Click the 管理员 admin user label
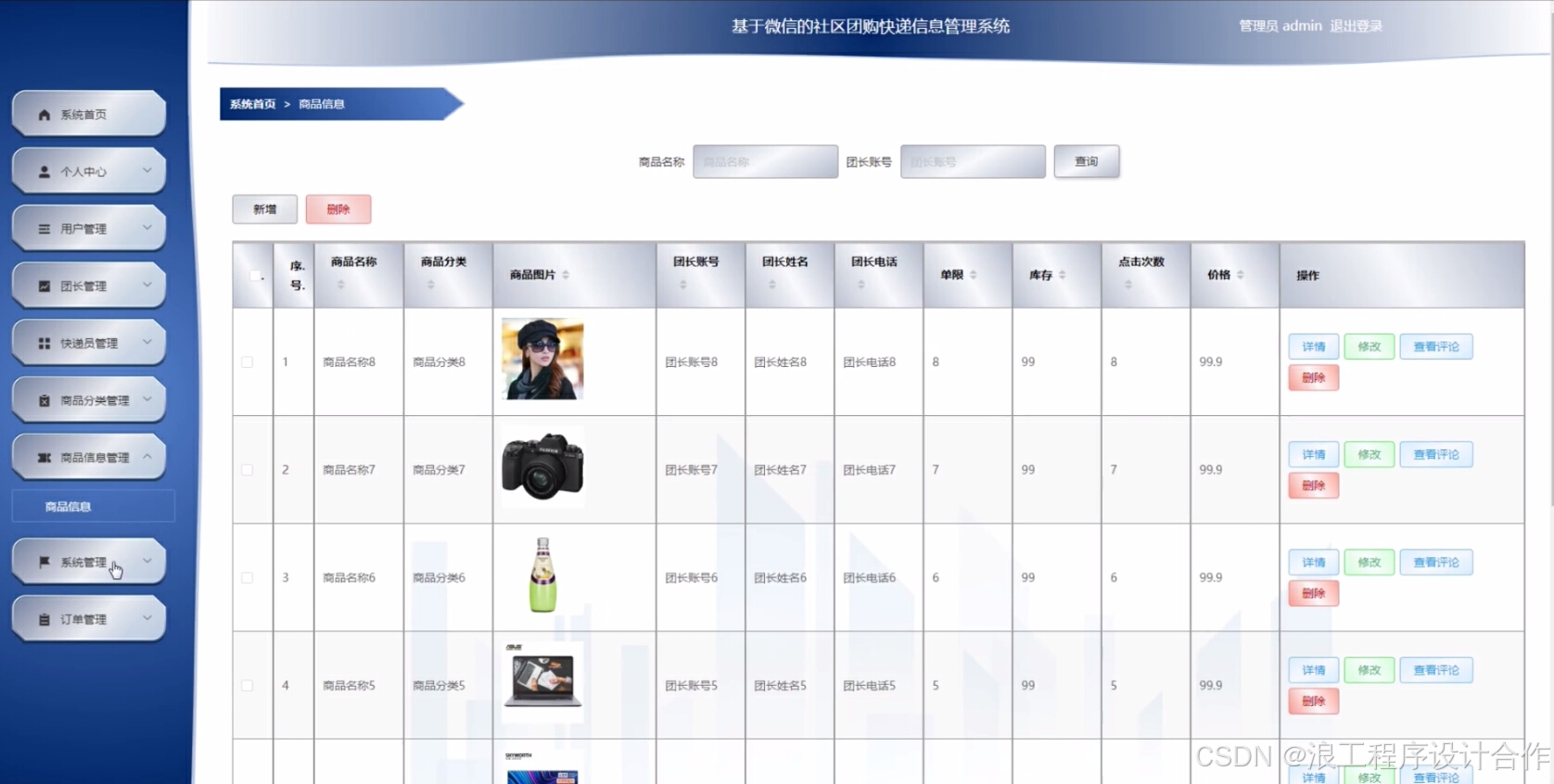 [x=1280, y=26]
